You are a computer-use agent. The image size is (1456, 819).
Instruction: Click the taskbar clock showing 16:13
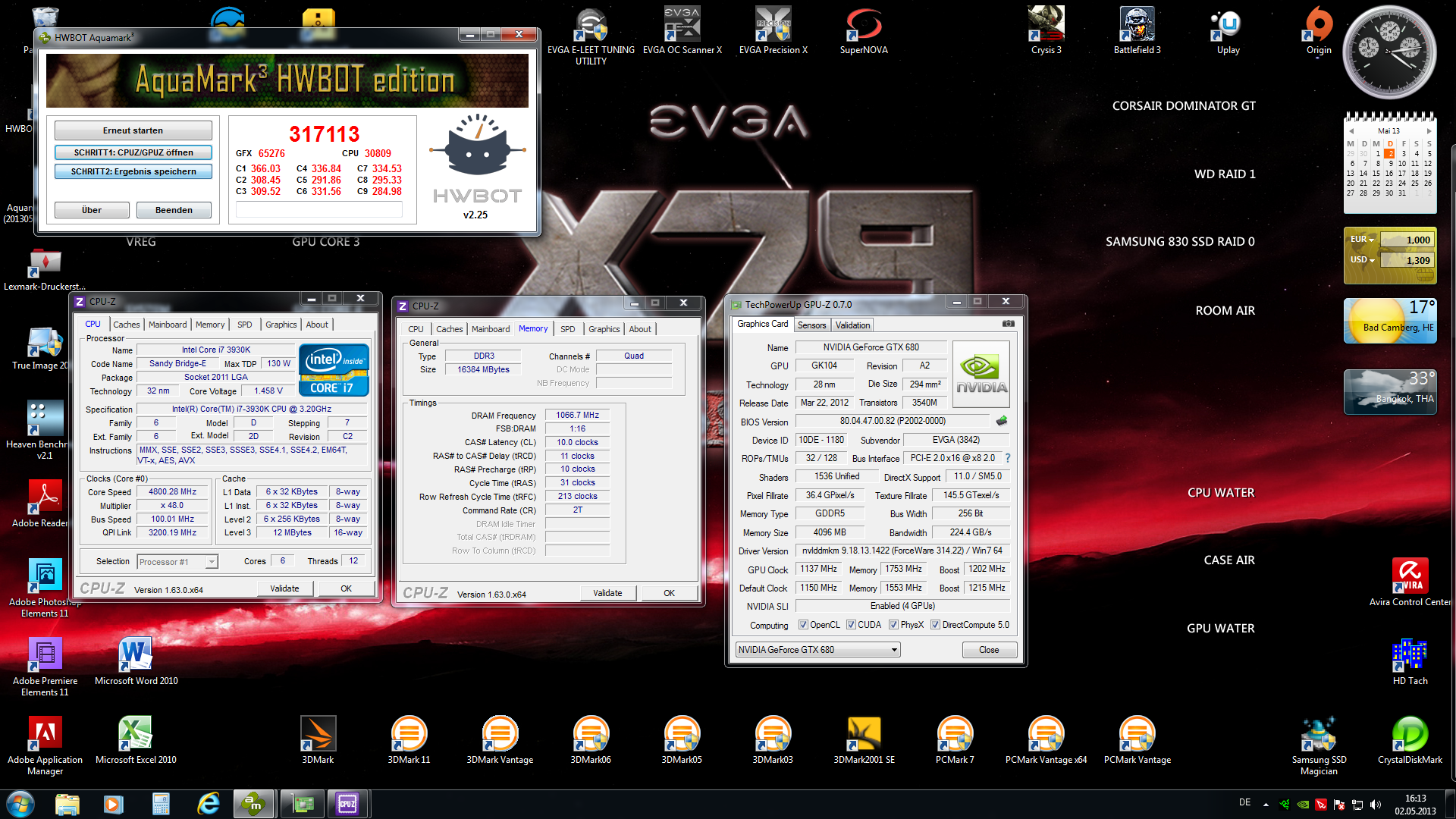point(1415,805)
